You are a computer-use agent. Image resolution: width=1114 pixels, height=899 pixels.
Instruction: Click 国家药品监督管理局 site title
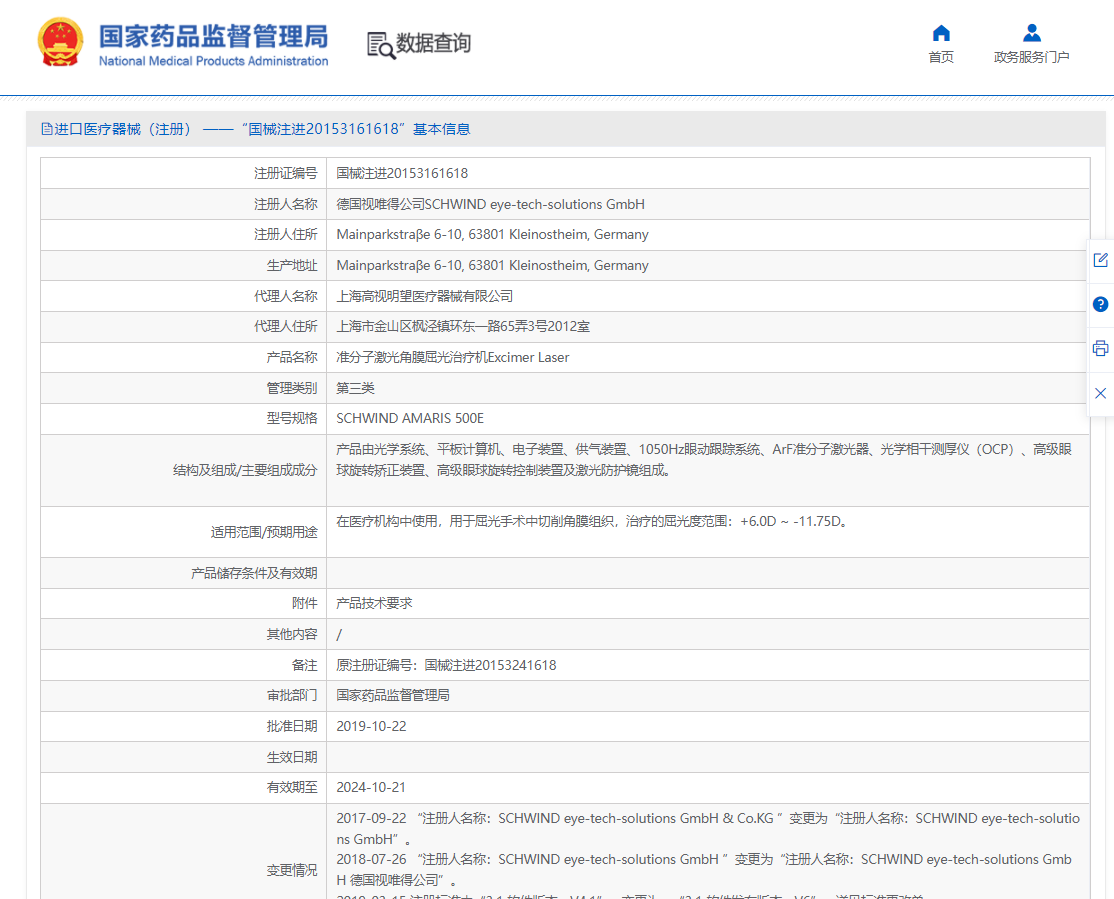click(x=213, y=36)
